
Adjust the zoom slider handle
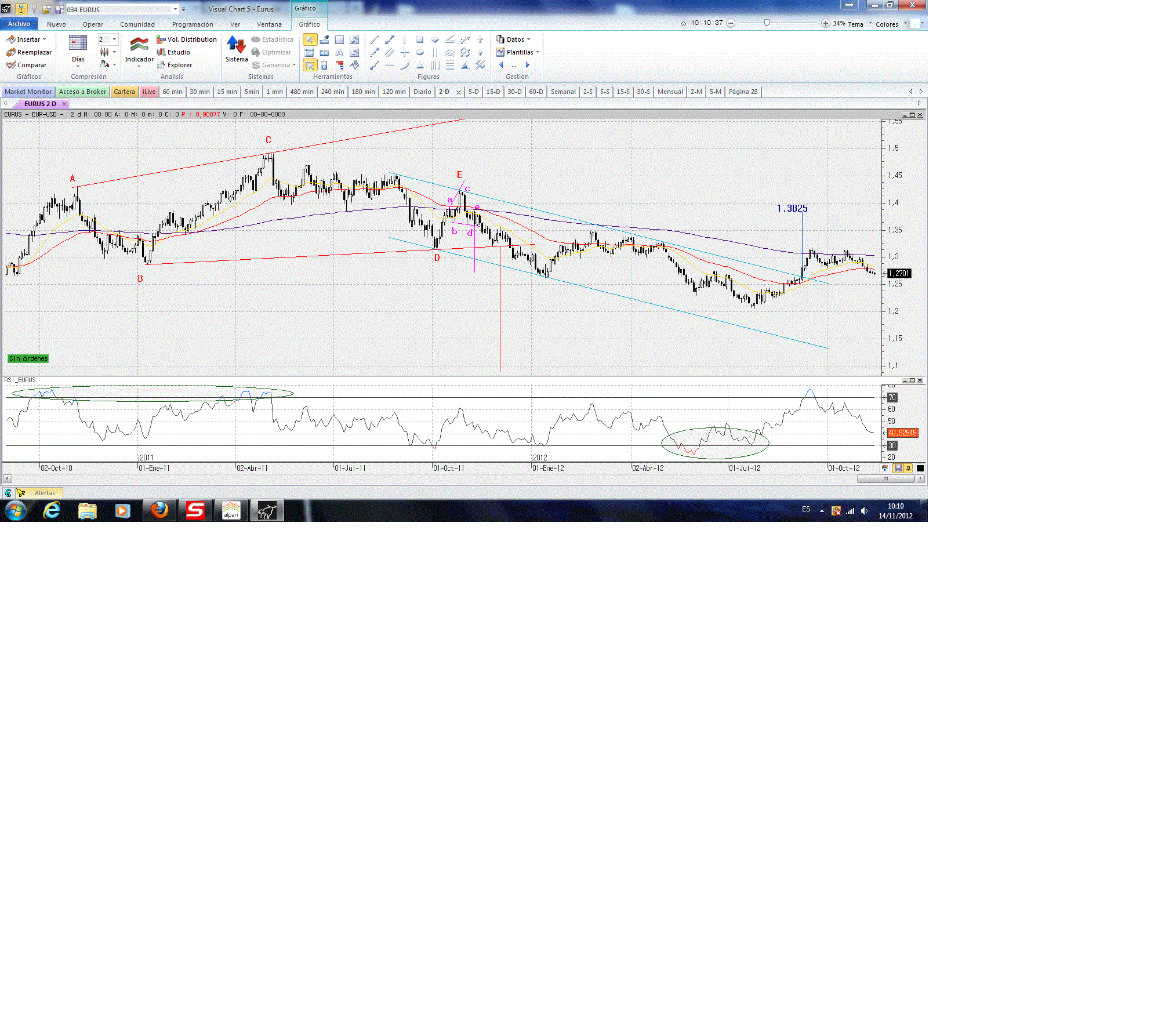tap(767, 23)
